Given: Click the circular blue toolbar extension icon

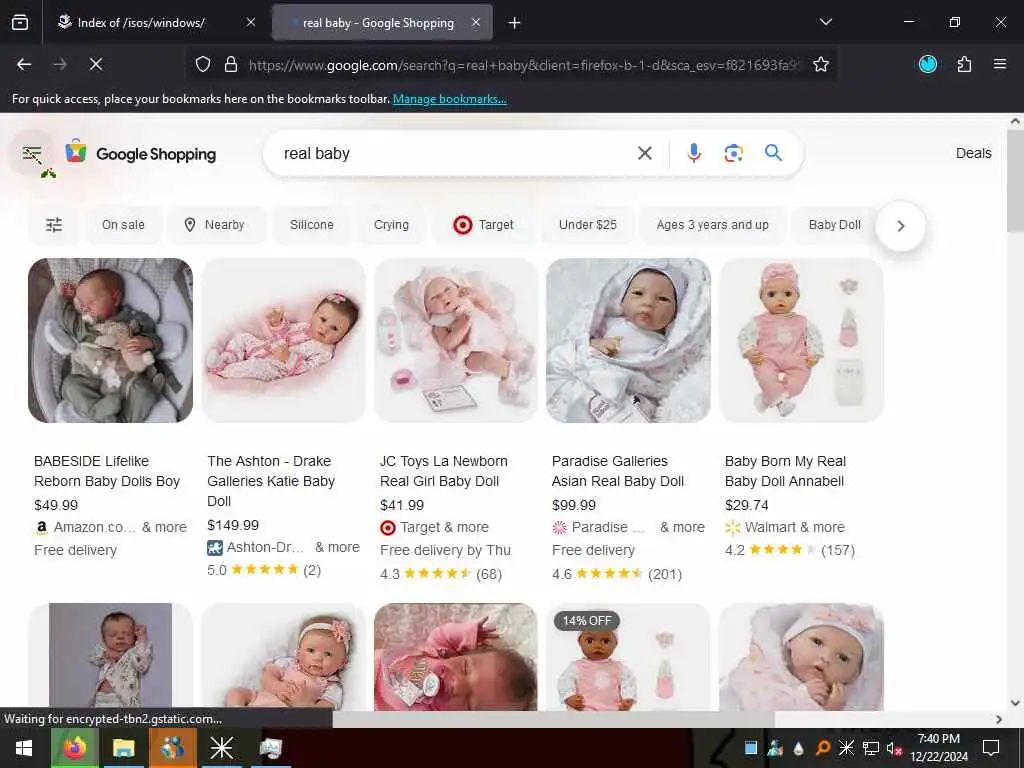Looking at the screenshot, I should [x=927, y=64].
